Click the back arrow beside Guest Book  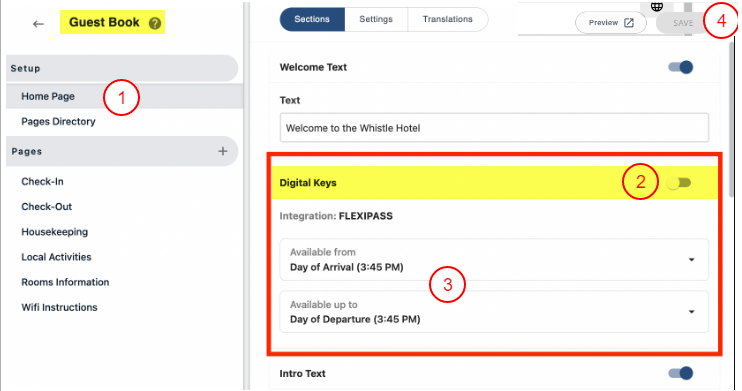(x=38, y=24)
